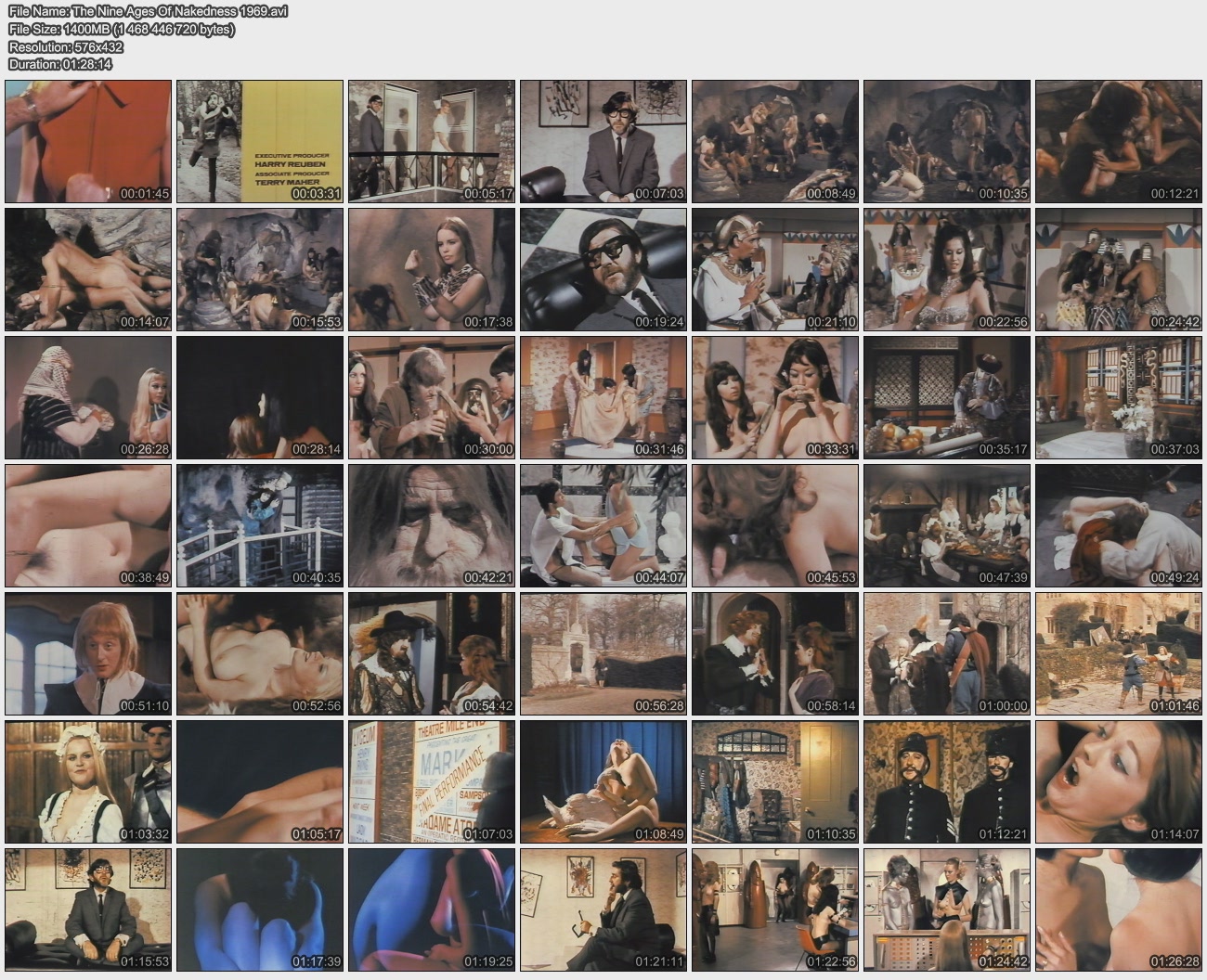The height and width of the screenshot is (980, 1207).
Task: Select the frame at 00:07:03
Action: 603,141
